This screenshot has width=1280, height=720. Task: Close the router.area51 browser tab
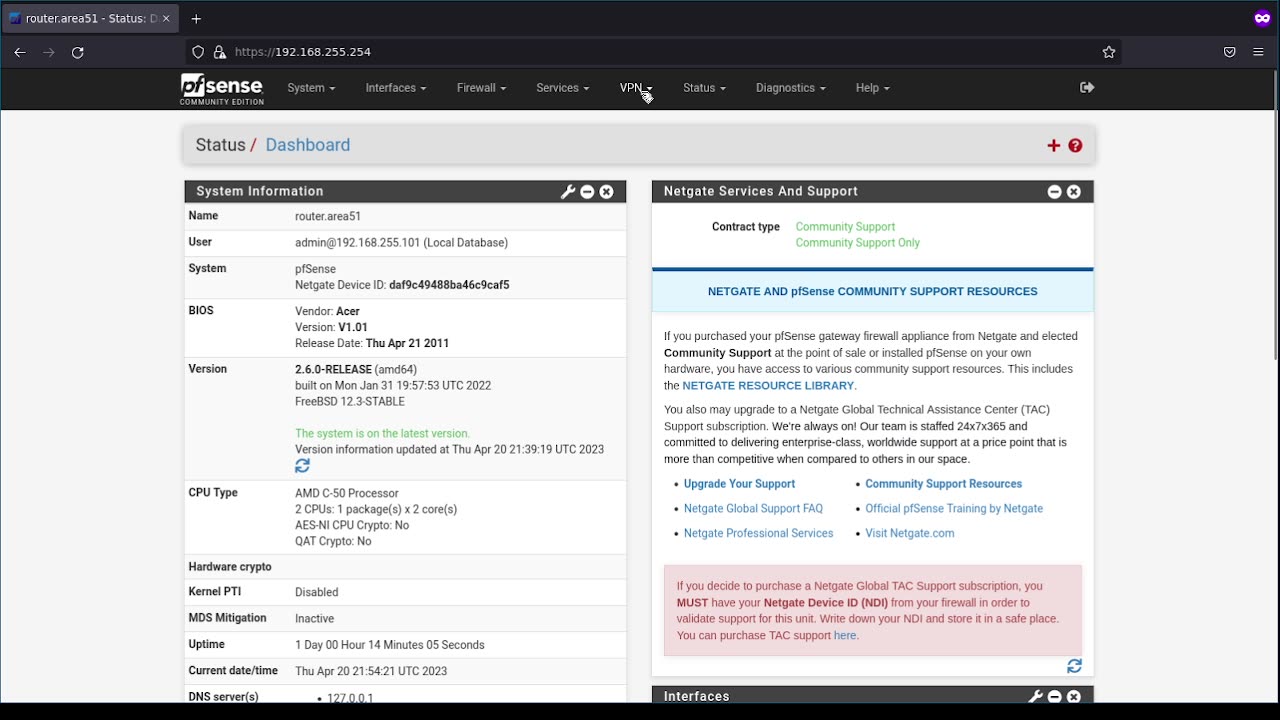[166, 19]
